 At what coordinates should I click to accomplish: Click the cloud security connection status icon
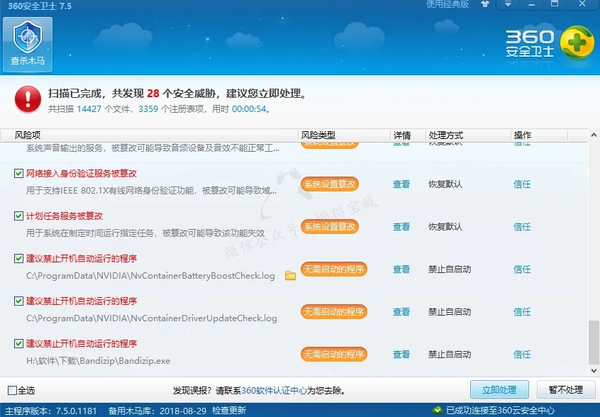pos(436,409)
